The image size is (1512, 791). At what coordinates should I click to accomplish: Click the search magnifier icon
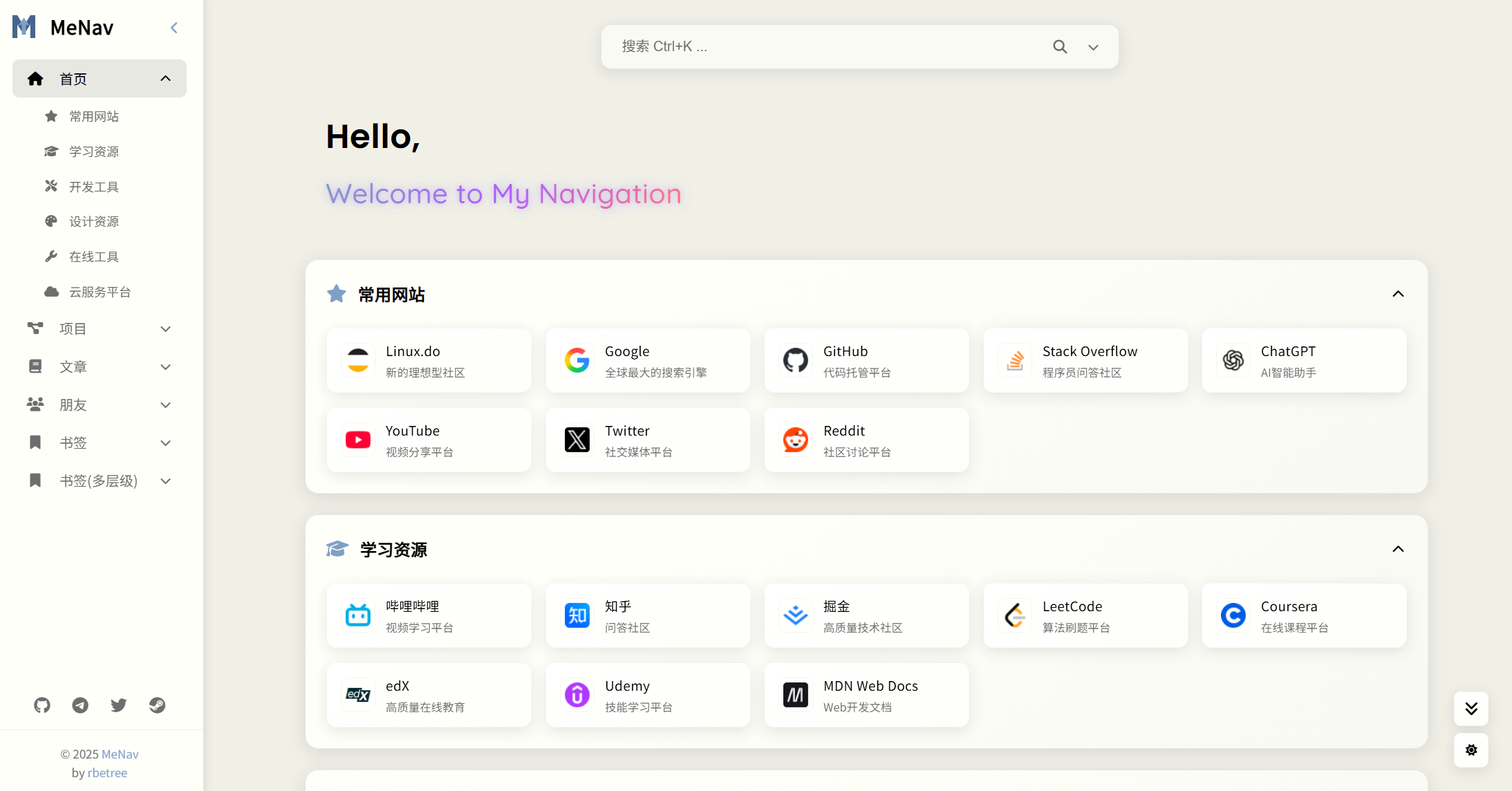(x=1060, y=46)
